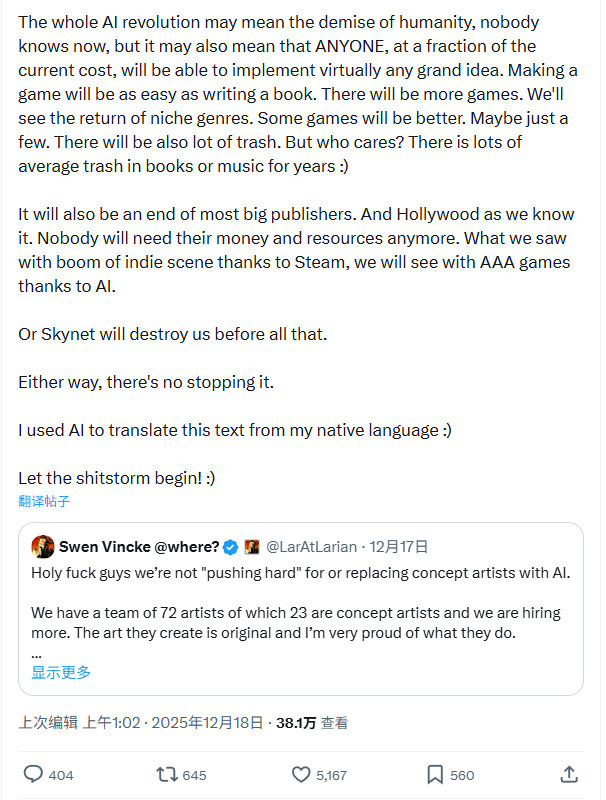Expand quoted post with 显示更多
Viewport: 606px width, 800px height.
coord(61,672)
